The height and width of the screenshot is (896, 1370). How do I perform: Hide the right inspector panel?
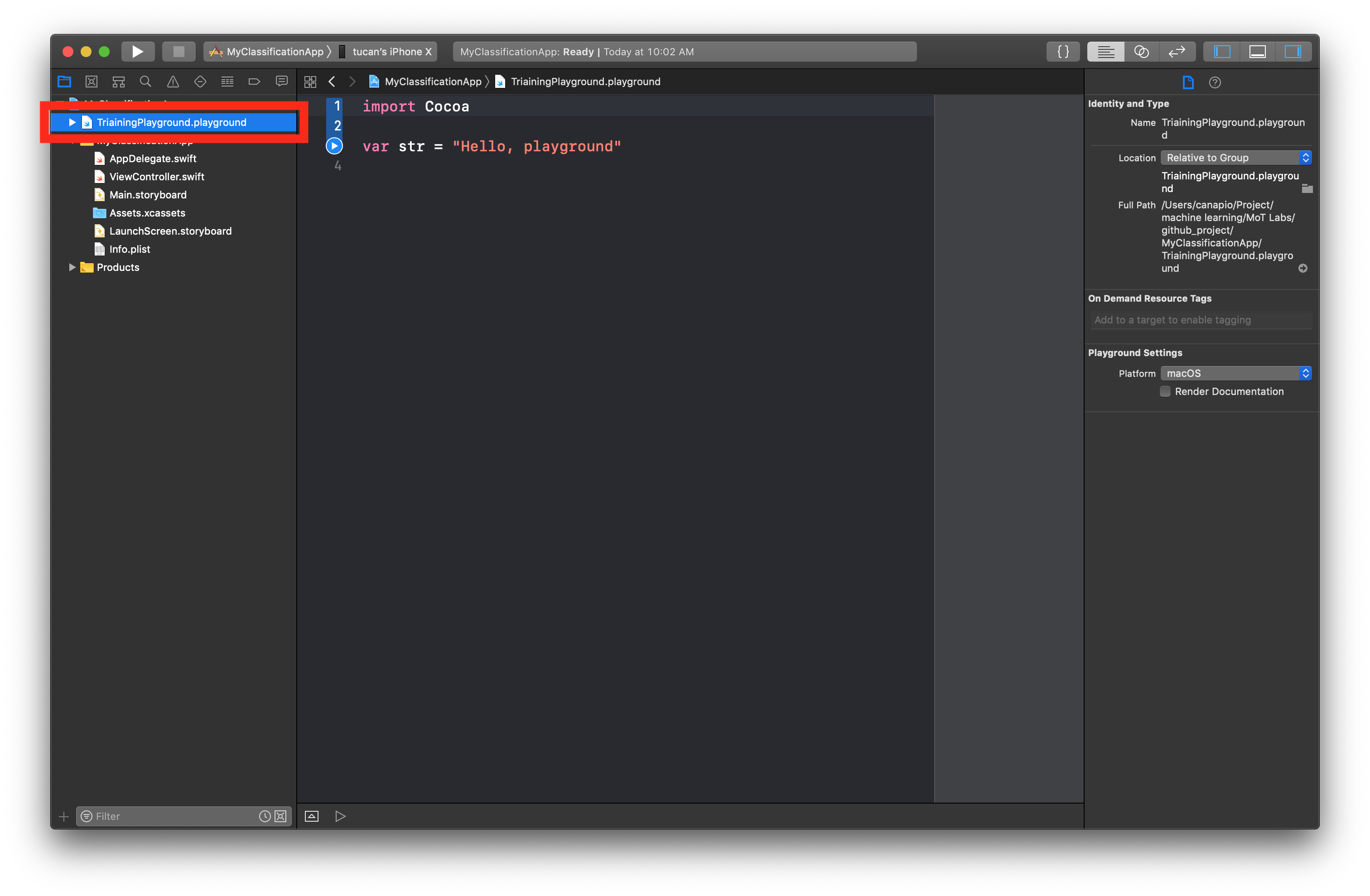[1292, 52]
